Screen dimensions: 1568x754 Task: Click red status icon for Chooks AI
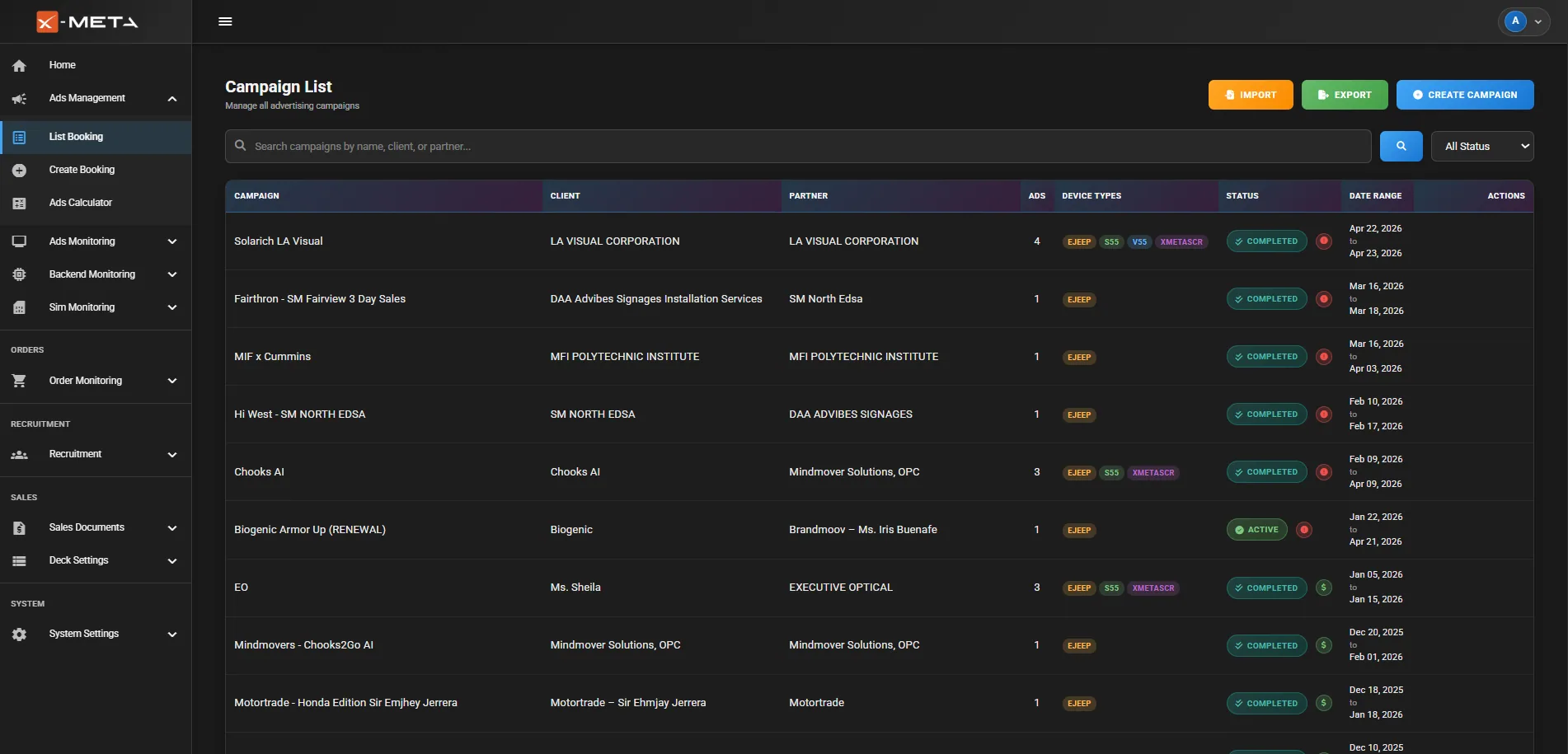point(1324,472)
